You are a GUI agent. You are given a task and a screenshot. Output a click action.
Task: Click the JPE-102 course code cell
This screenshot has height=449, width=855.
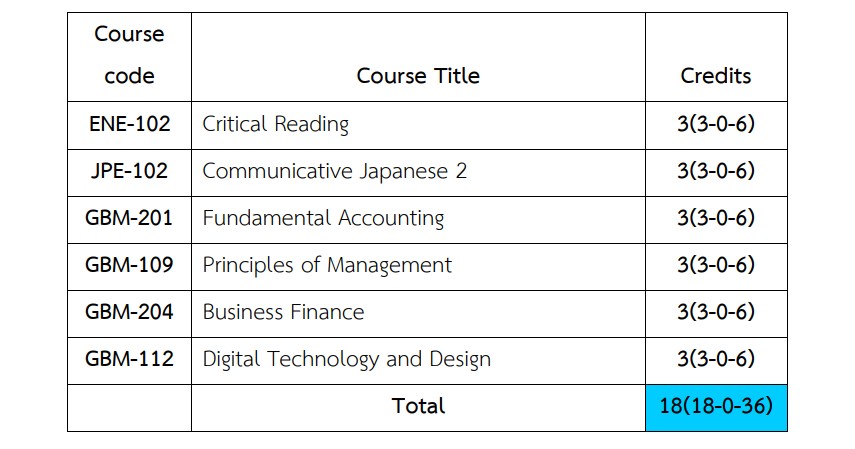coord(129,171)
